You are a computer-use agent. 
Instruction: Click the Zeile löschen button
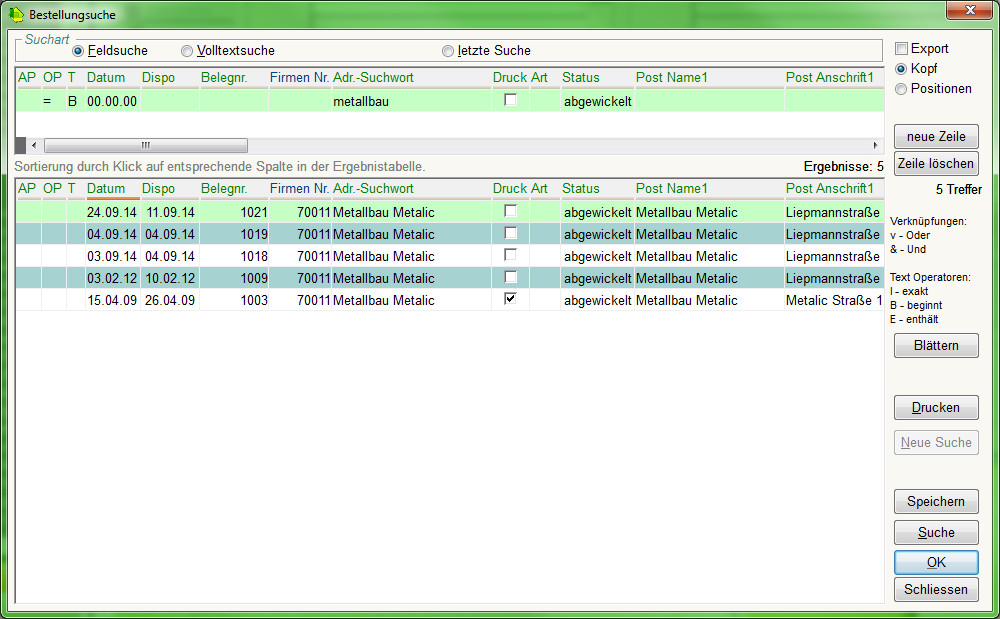[936, 164]
